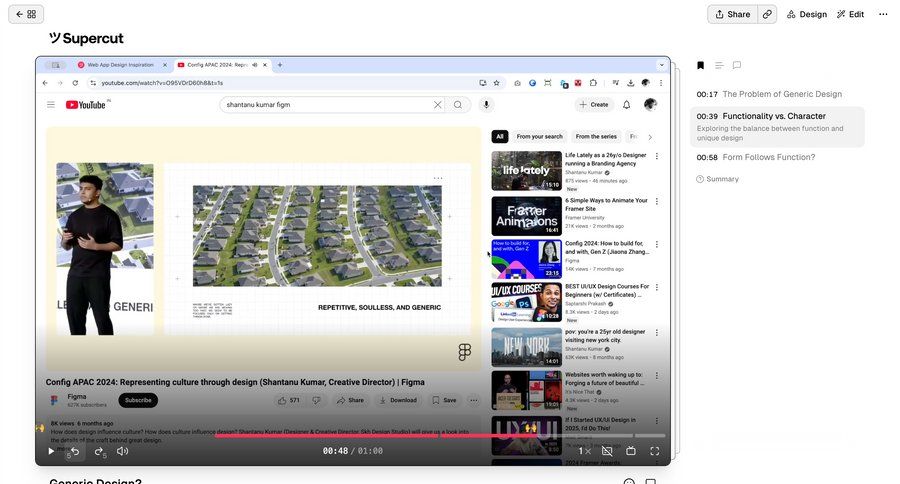900x484 pixels.
Task: Switch to the comments bubble tab
Action: click(737, 65)
